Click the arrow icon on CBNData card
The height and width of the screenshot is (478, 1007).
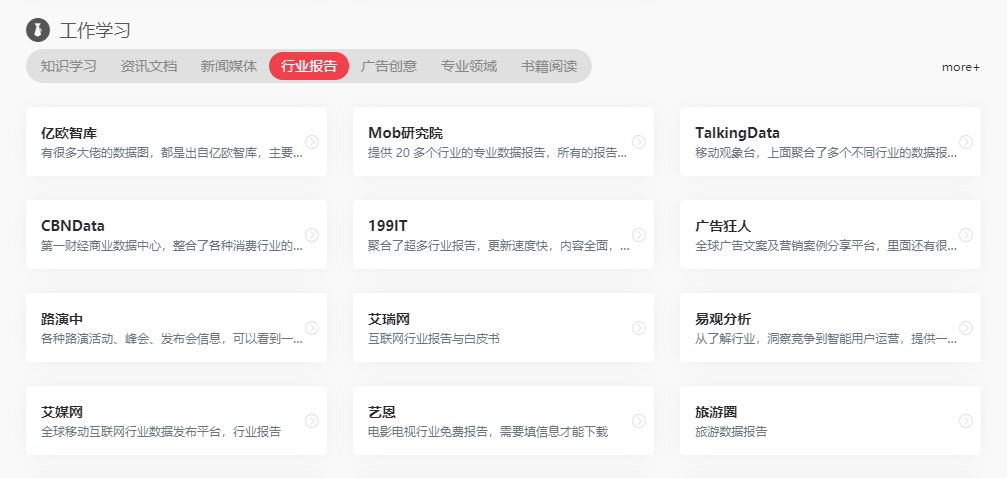[x=312, y=235]
